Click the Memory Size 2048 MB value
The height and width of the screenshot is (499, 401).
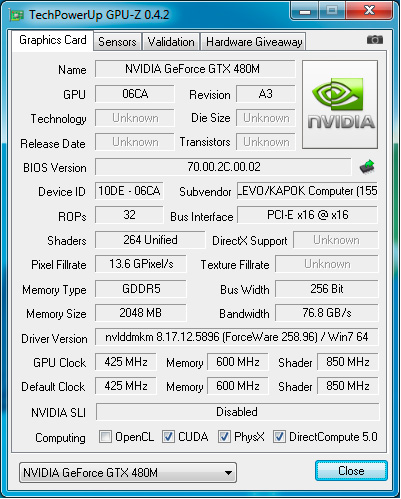pos(141,313)
